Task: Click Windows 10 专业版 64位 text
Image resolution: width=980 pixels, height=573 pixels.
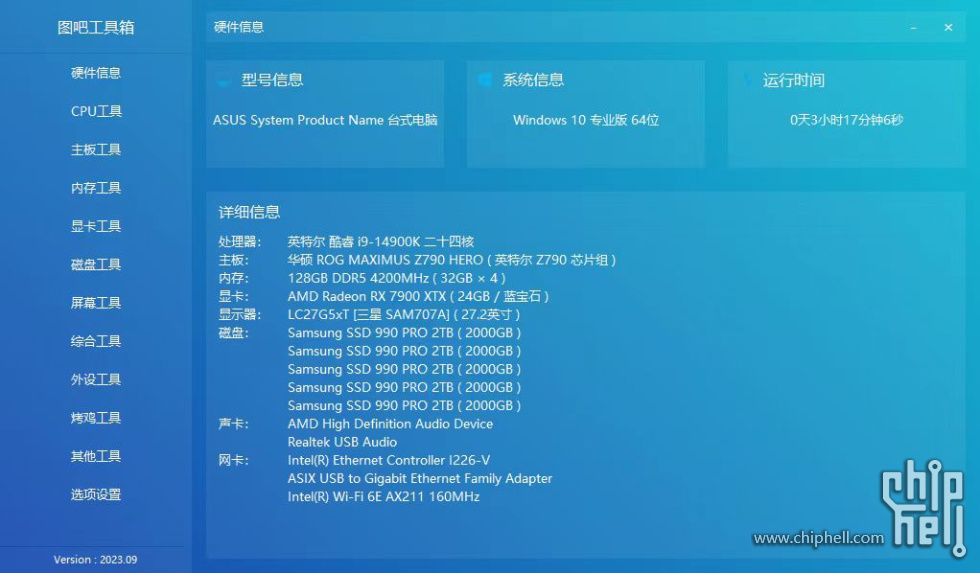Action: pos(586,120)
